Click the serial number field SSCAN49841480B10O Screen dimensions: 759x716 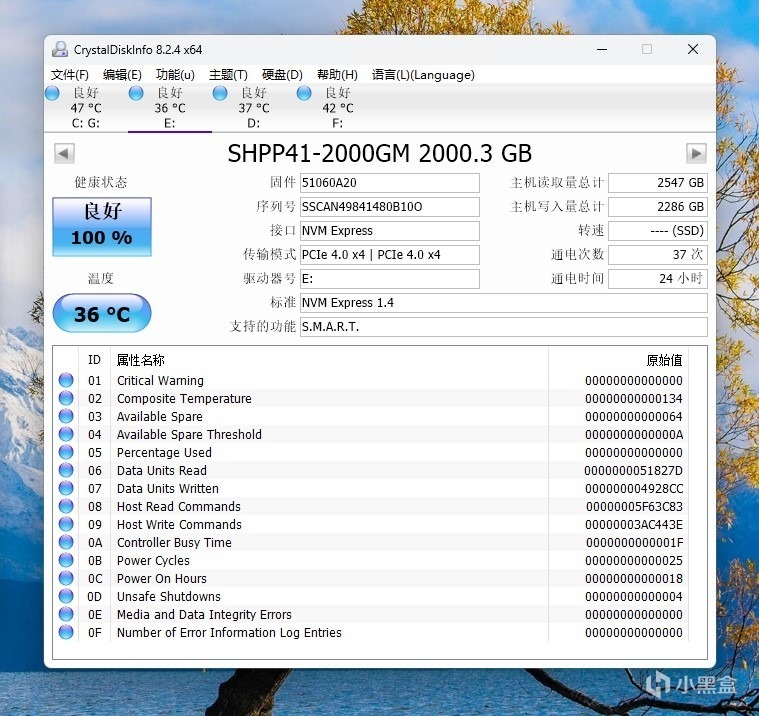coord(390,207)
